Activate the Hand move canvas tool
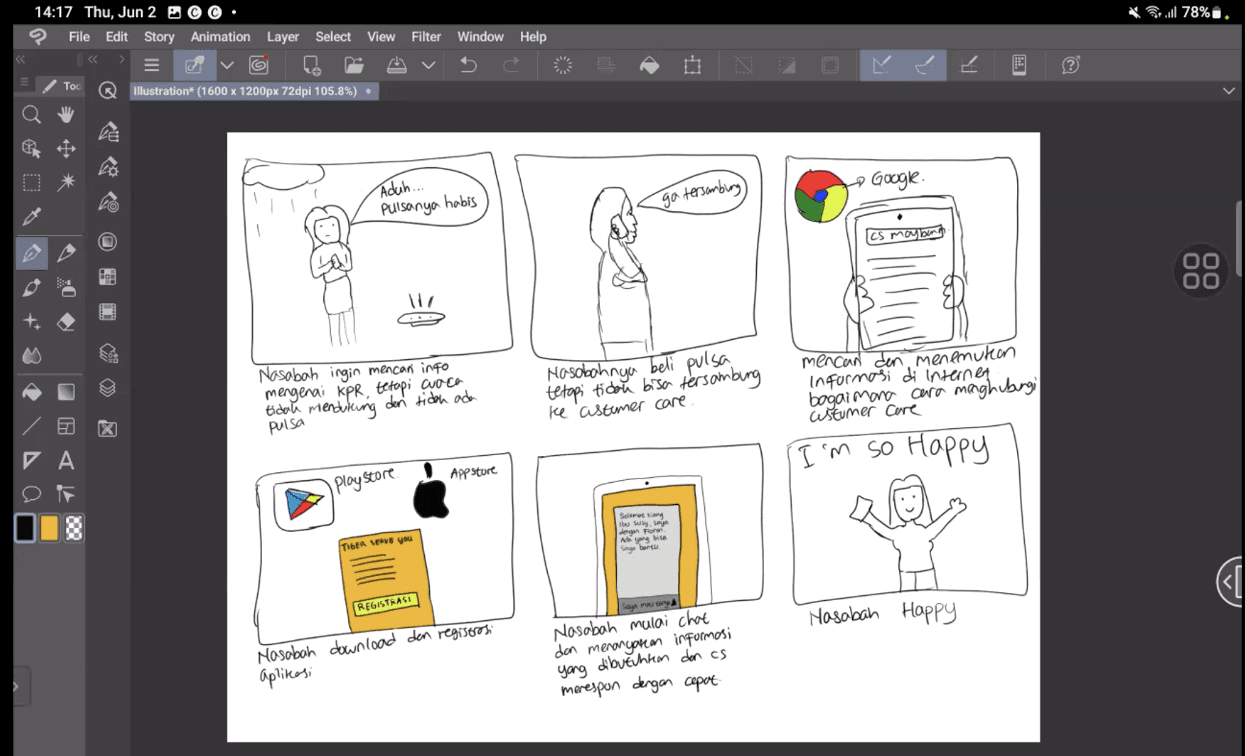The width and height of the screenshot is (1245, 756). tap(66, 114)
